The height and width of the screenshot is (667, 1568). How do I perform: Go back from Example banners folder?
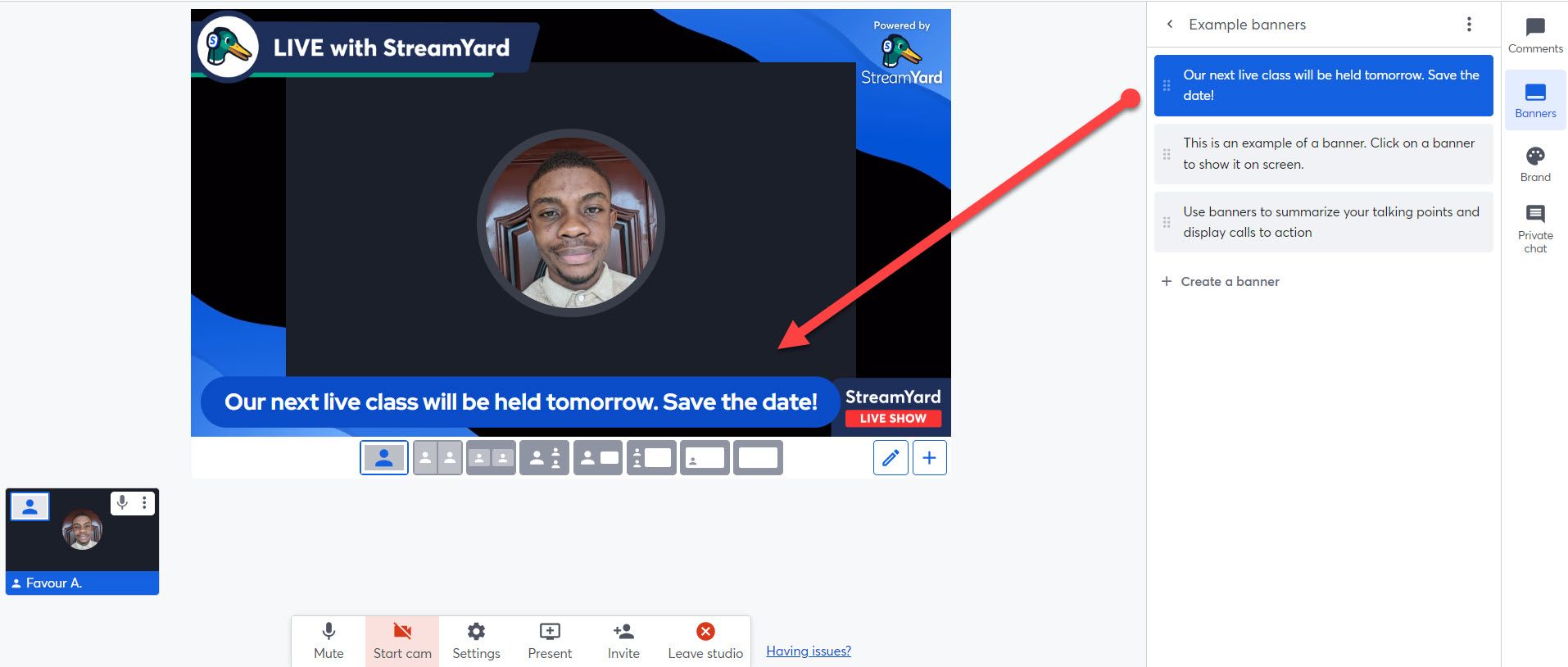pyautogui.click(x=1170, y=24)
